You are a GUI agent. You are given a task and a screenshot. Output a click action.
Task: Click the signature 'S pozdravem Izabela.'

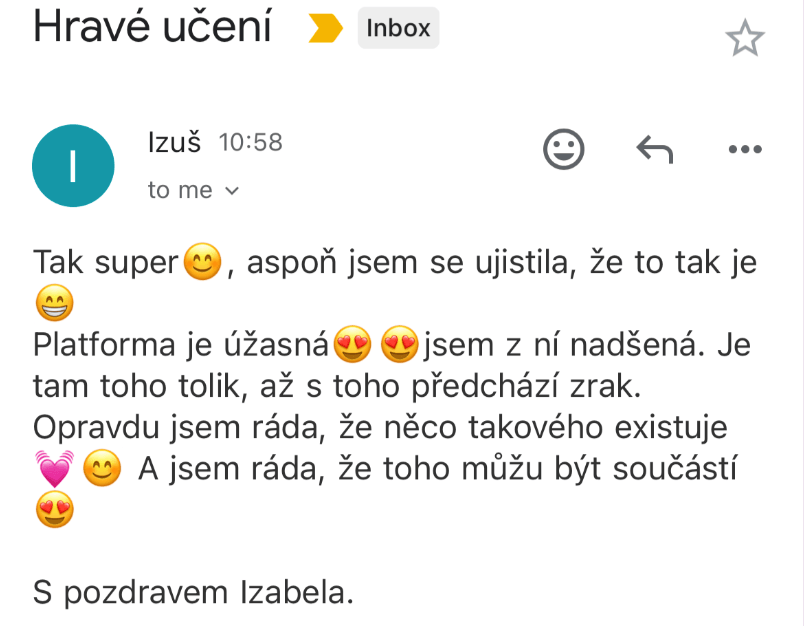(x=194, y=593)
